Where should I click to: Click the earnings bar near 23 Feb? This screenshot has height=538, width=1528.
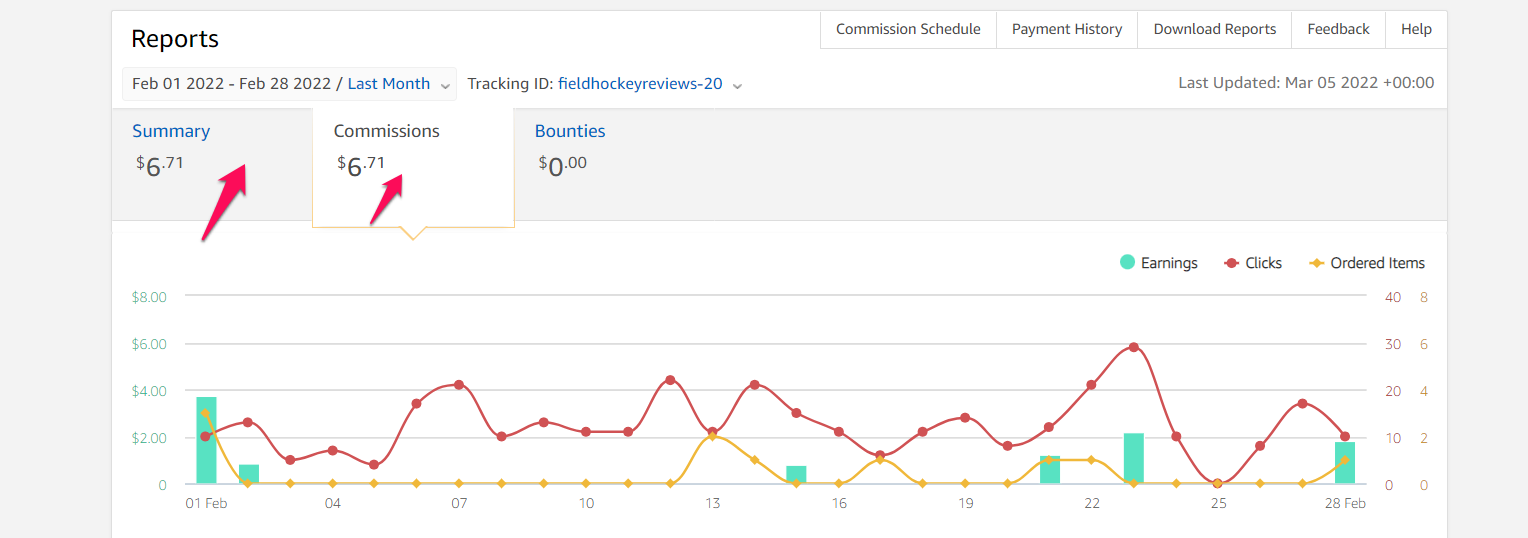pyautogui.click(x=1134, y=458)
